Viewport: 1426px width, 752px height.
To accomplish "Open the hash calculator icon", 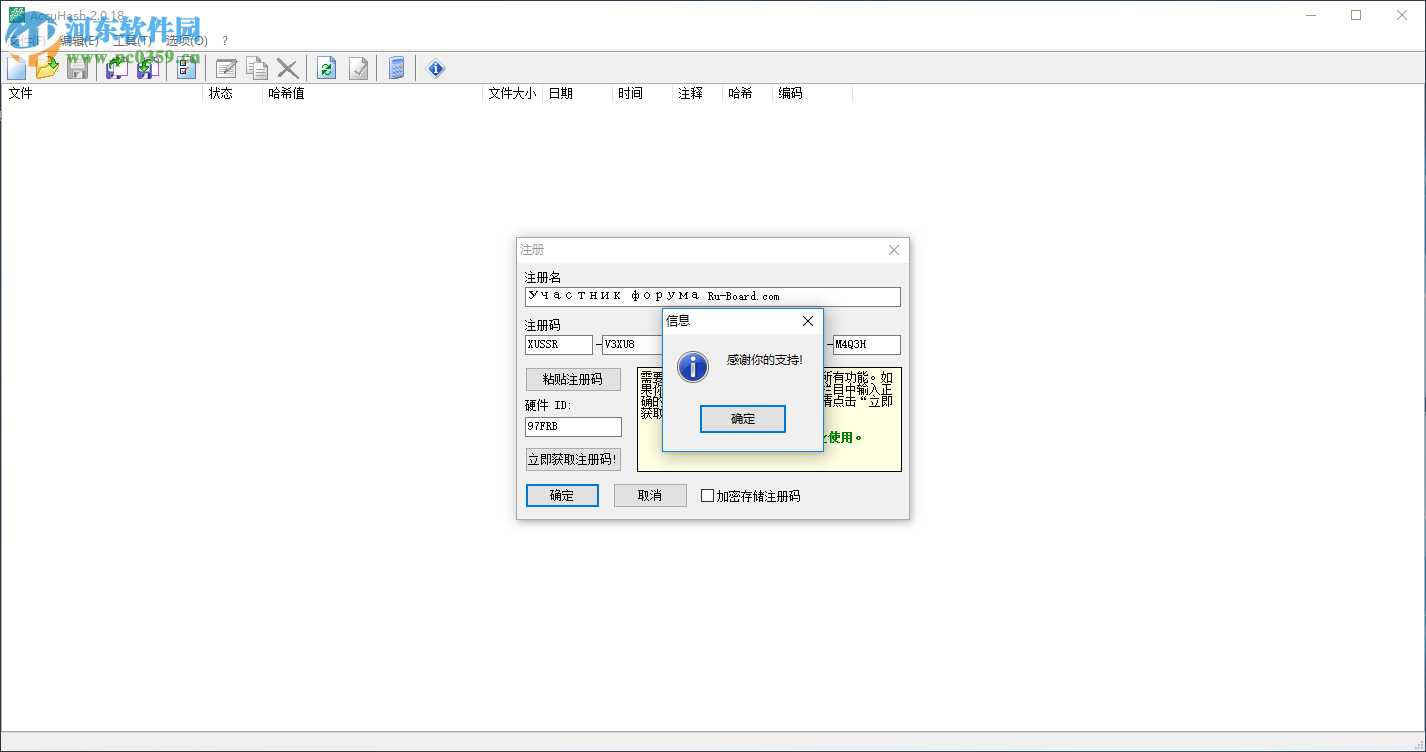I will point(396,68).
